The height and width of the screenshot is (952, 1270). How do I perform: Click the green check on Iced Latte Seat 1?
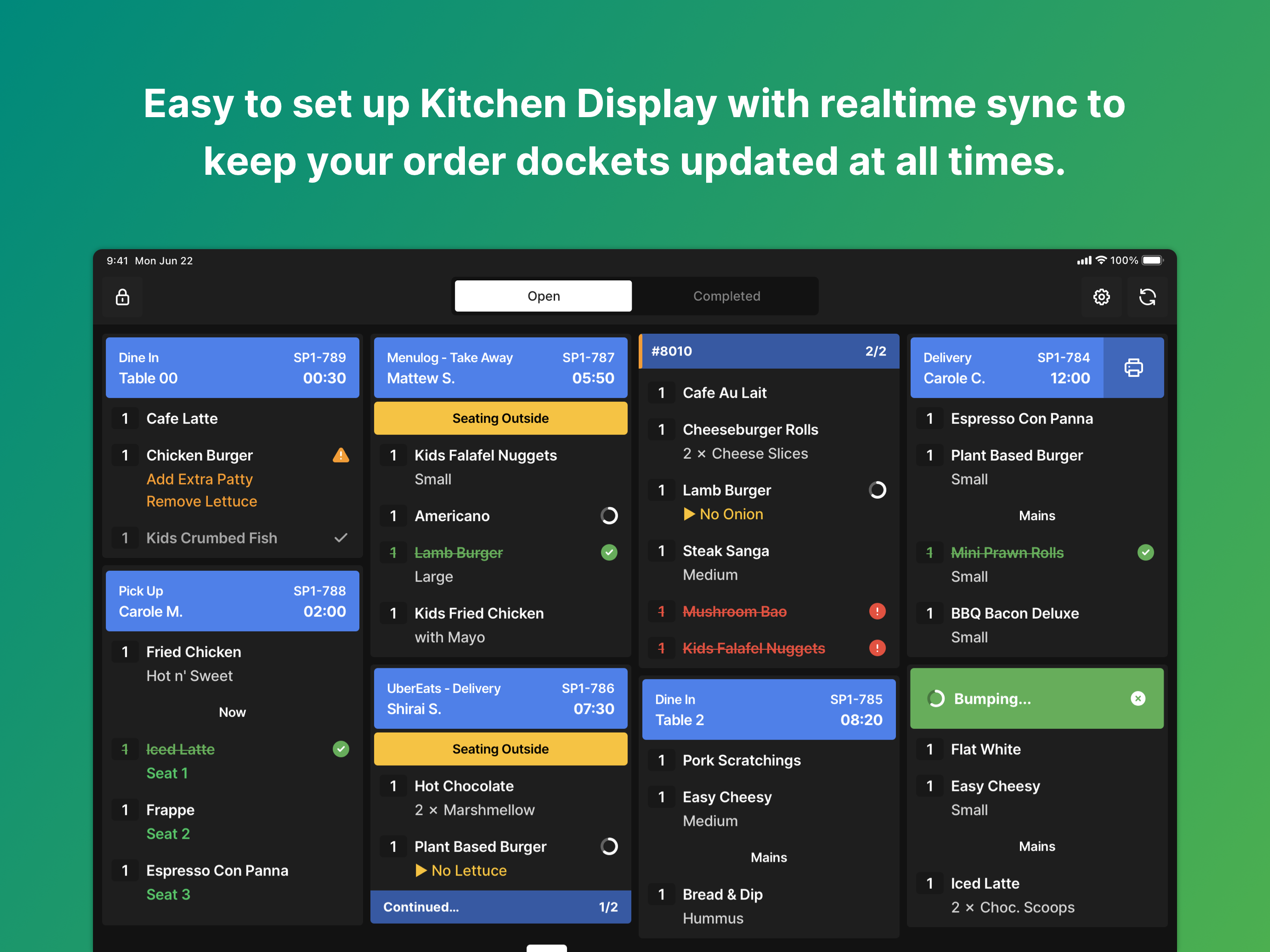pyautogui.click(x=341, y=749)
